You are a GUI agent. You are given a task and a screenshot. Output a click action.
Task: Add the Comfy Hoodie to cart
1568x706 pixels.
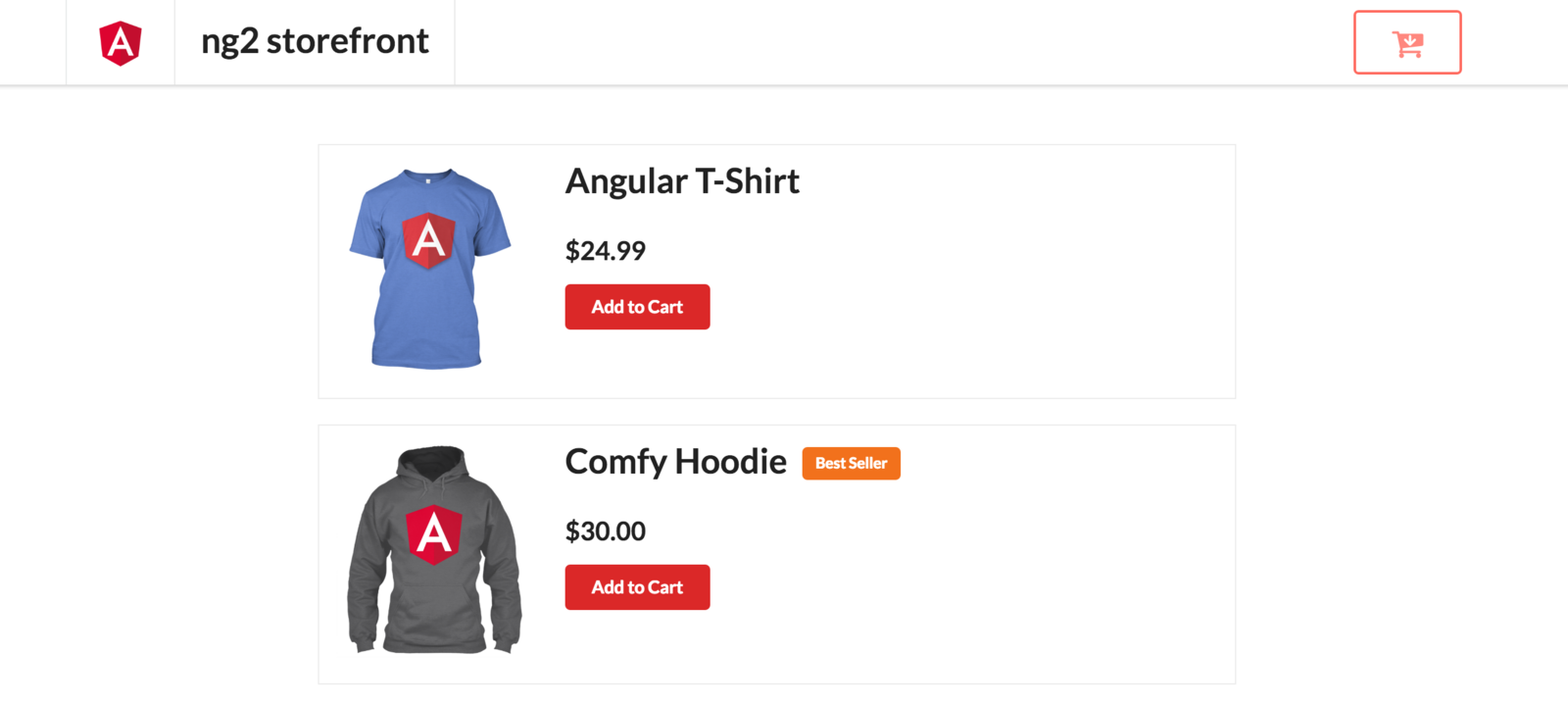pos(637,587)
